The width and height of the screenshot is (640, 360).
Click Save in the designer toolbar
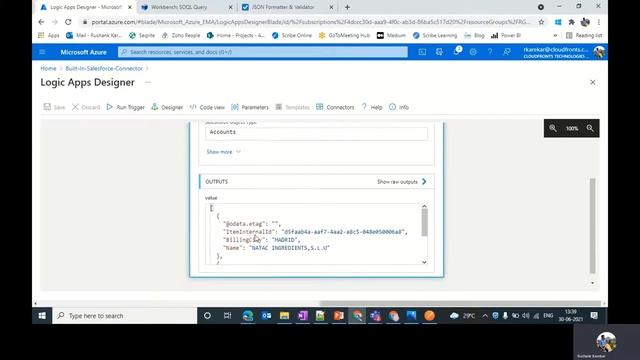coord(54,107)
